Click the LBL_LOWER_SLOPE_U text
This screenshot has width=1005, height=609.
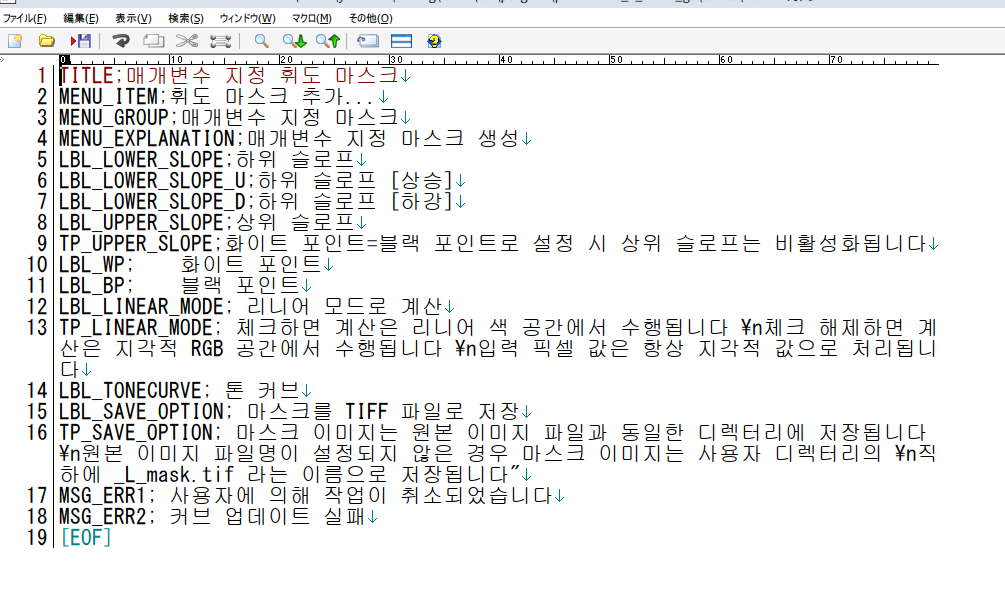tap(153, 181)
